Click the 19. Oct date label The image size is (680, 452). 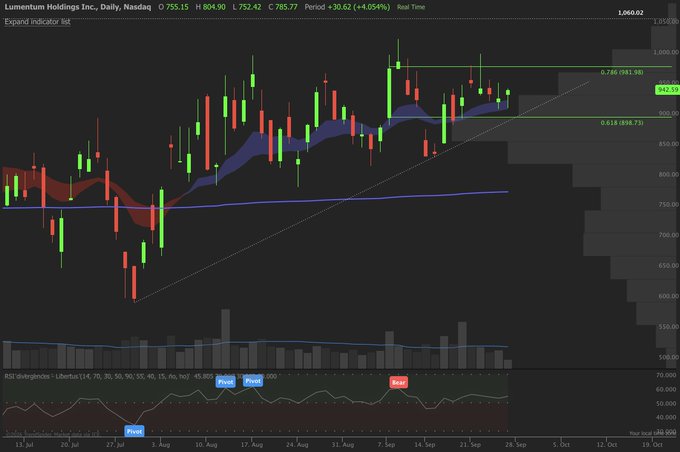tap(653, 445)
